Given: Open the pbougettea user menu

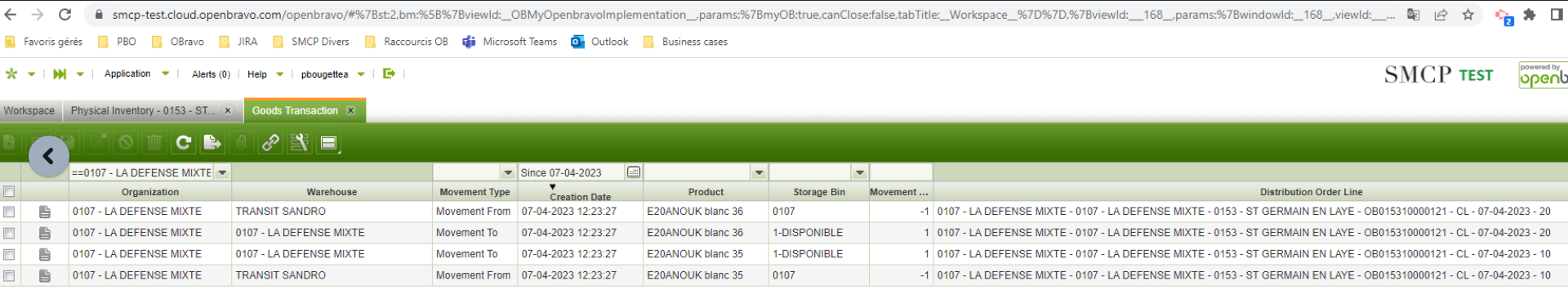Looking at the screenshot, I should coord(332,74).
